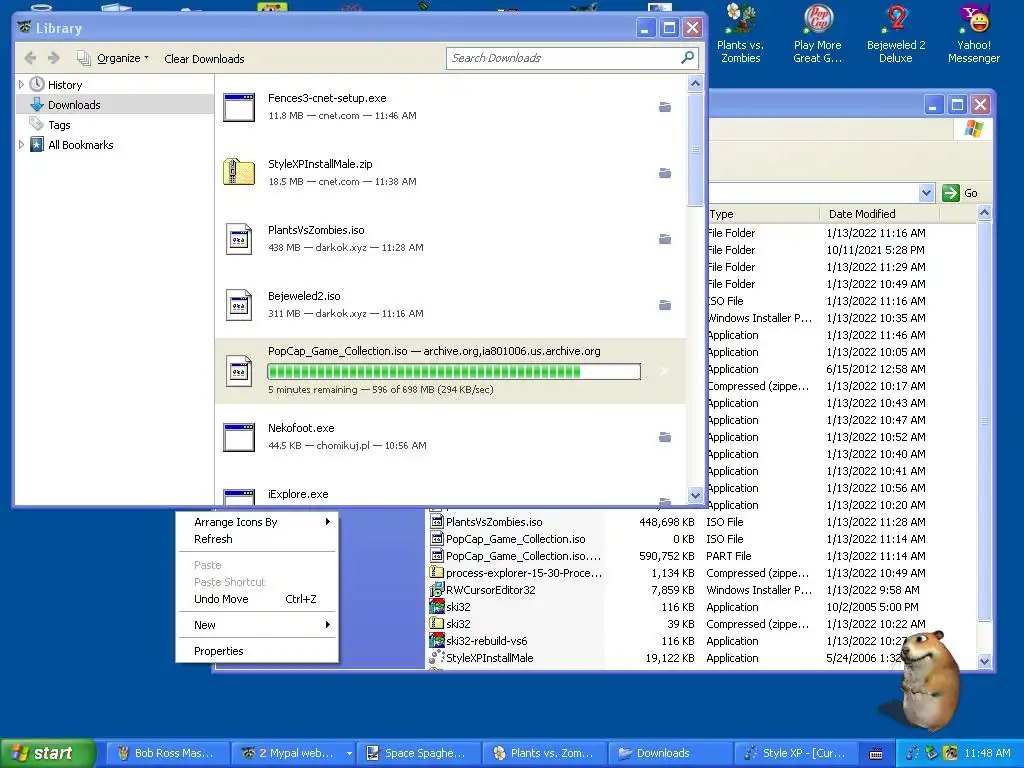Open New submenu in context menu

tap(258, 625)
